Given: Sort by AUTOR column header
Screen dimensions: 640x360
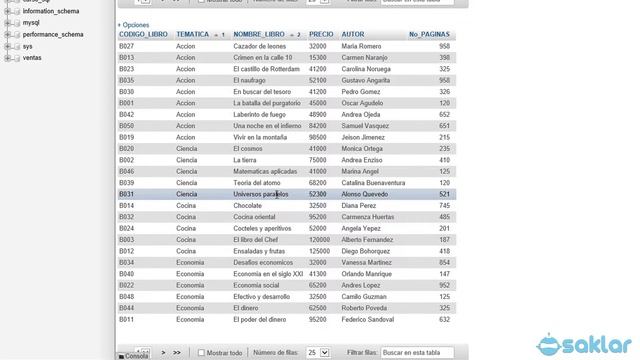Looking at the screenshot, I should click(353, 34).
